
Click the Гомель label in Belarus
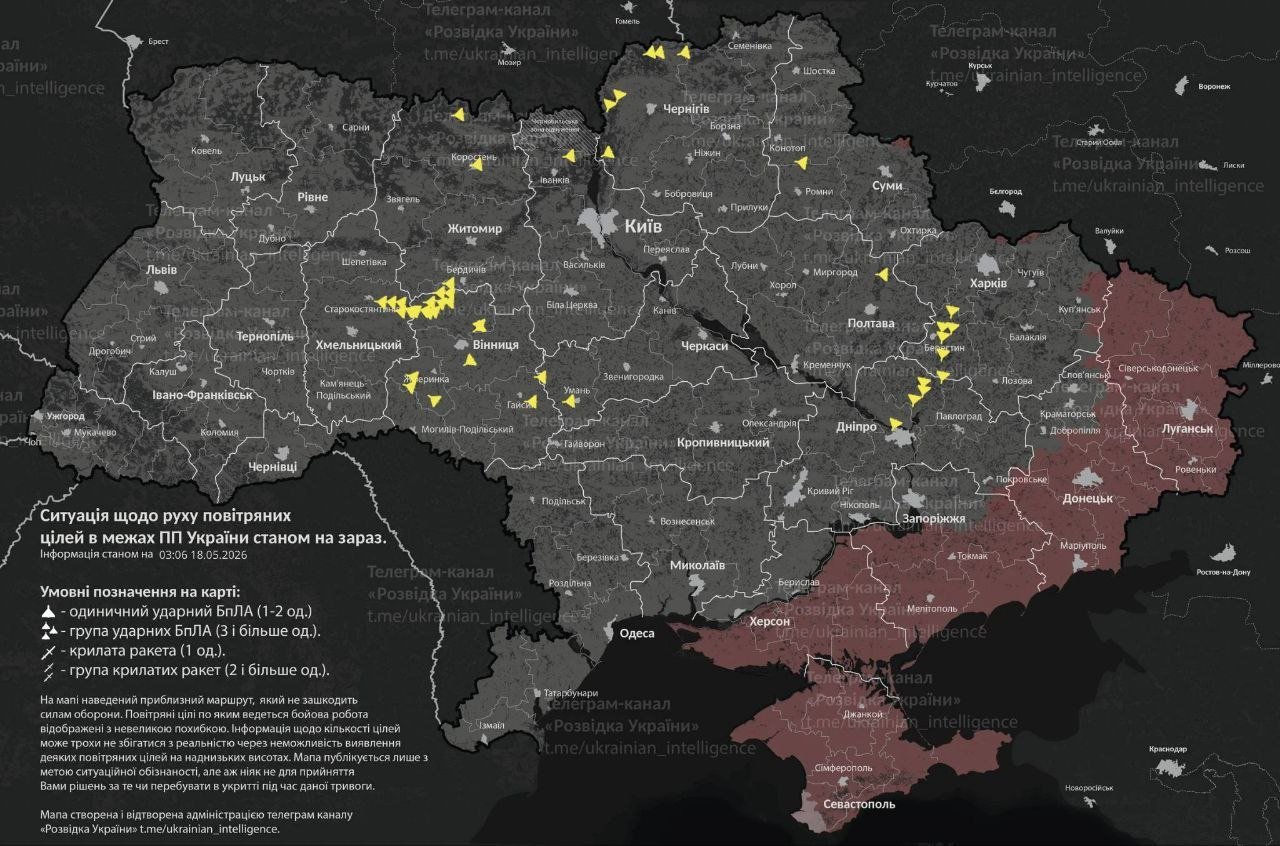click(627, 21)
